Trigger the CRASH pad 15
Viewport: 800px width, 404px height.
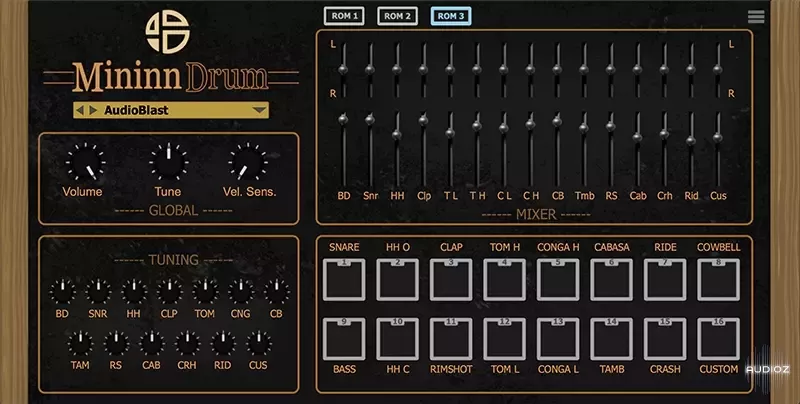pos(665,339)
